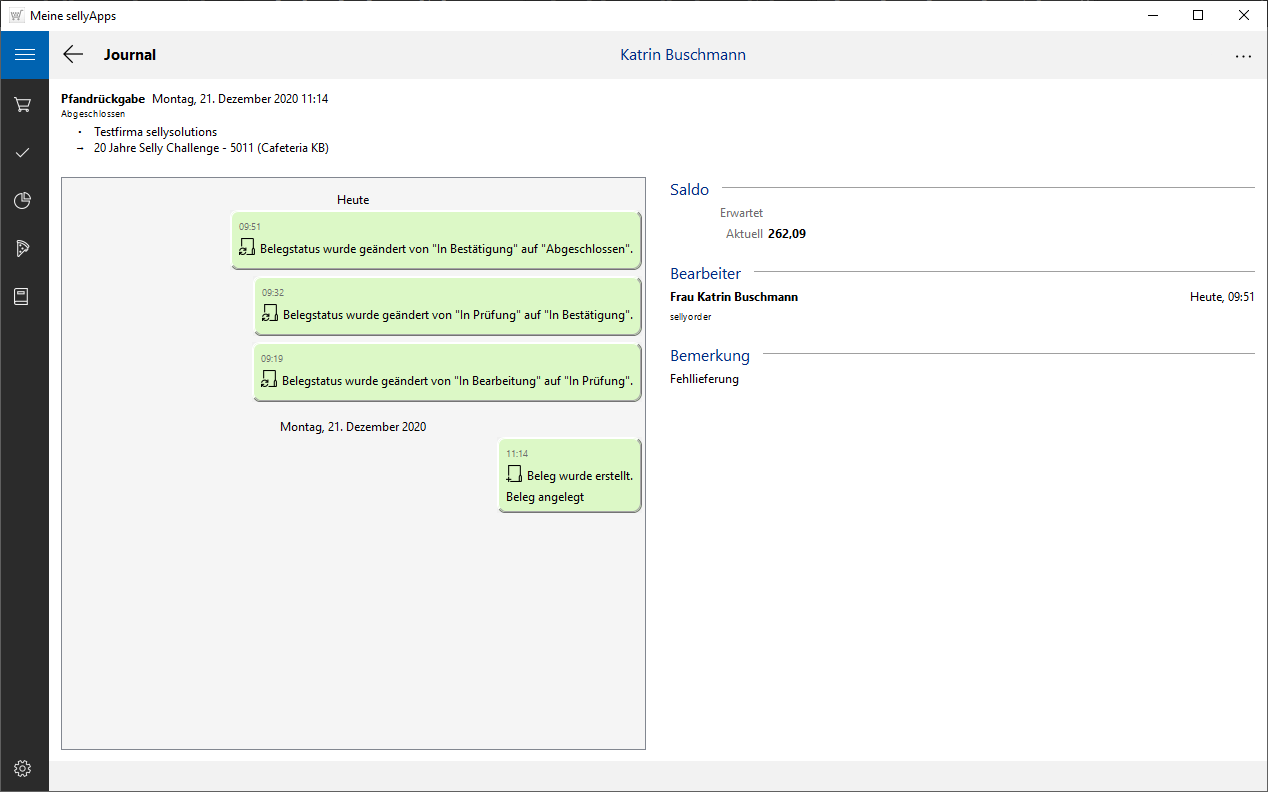Image resolution: width=1268 pixels, height=792 pixels.
Task: Open the hamburger navigation menu
Action: (24, 55)
